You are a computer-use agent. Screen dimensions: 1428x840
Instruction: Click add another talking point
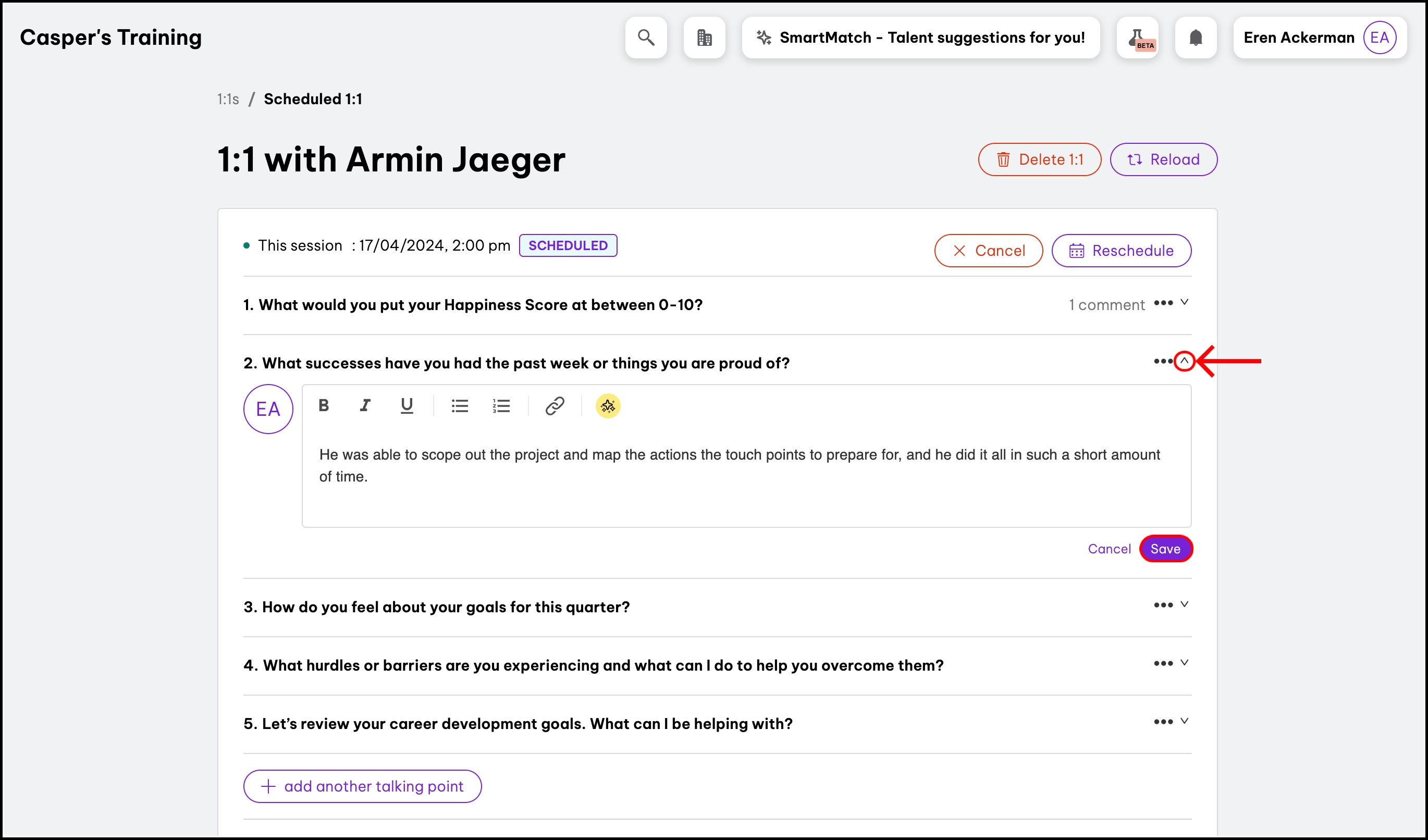point(362,786)
